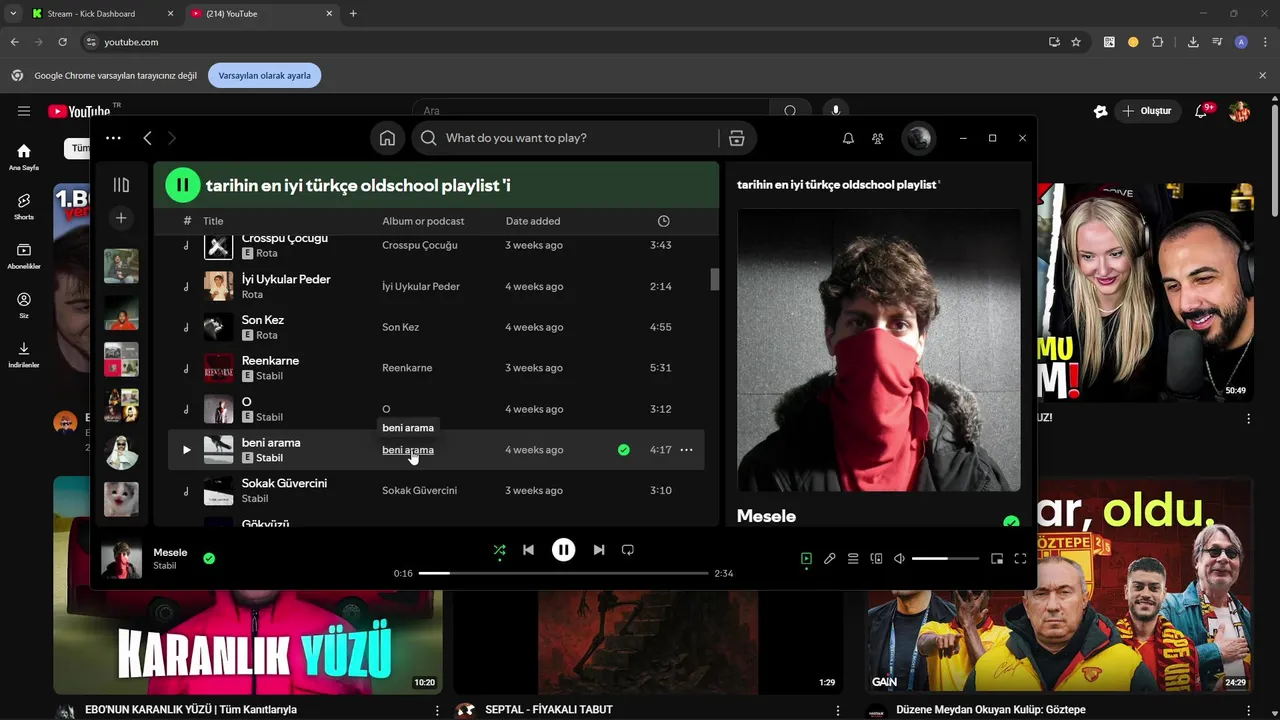Click Mesele album cover thumbnail in player bar
1280x720 pixels.
[x=121, y=559]
